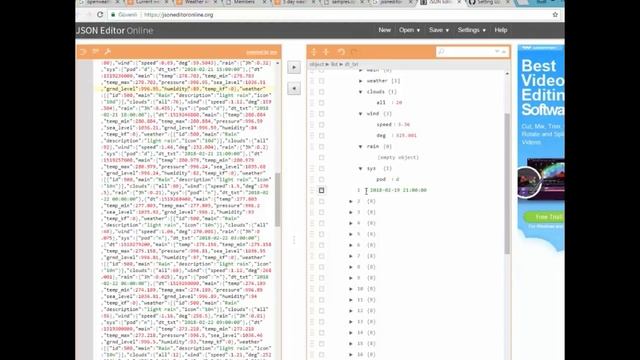Collapse the sys object node

(x=360, y=169)
